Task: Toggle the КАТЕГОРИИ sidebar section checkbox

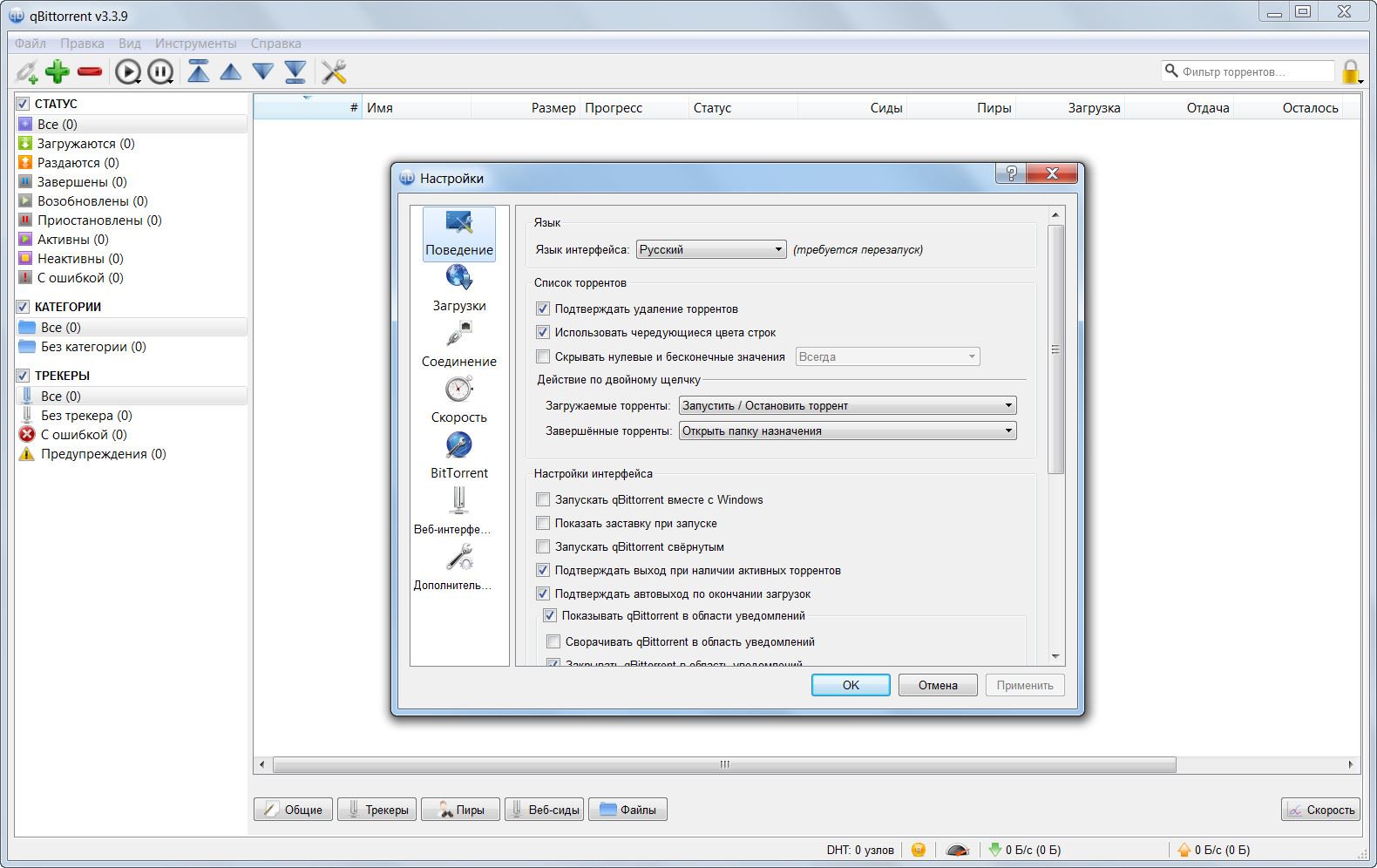Action: click(23, 307)
